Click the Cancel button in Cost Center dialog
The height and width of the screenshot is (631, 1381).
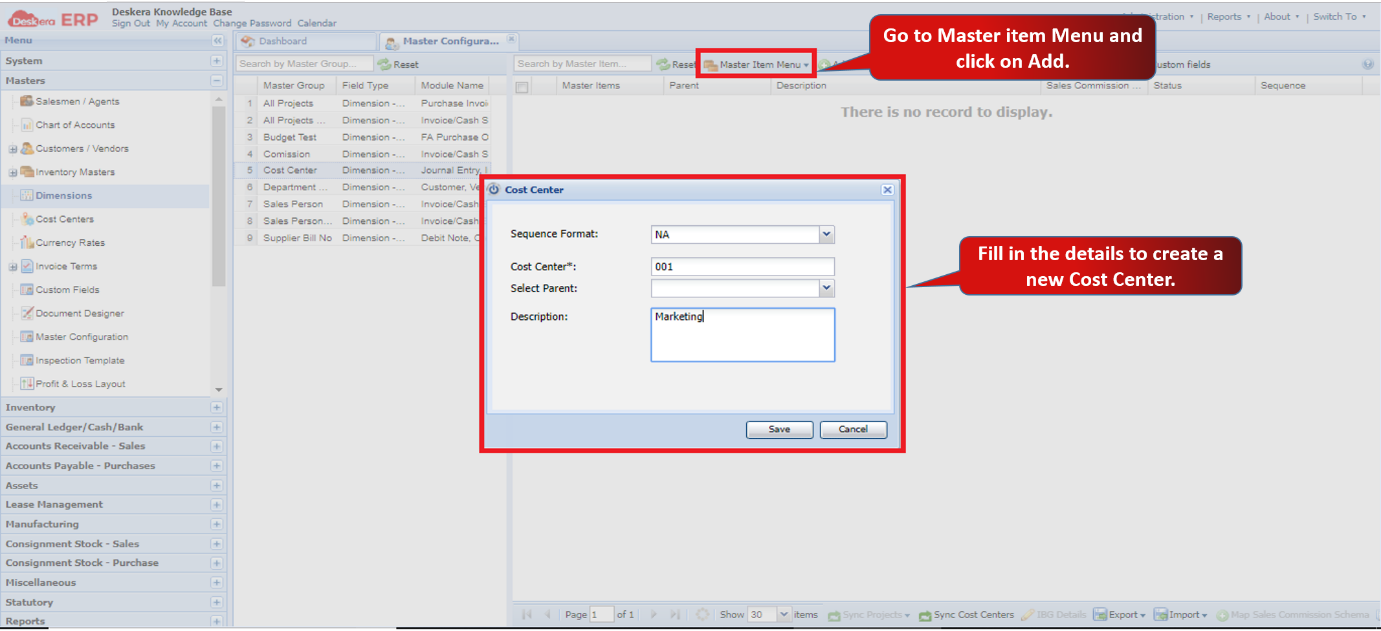click(853, 429)
